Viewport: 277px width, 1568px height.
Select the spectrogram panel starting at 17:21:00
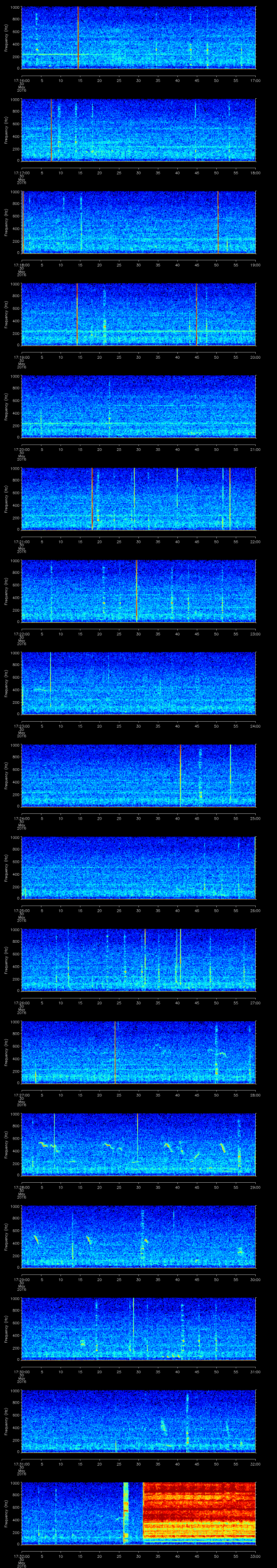pyautogui.click(x=138, y=499)
